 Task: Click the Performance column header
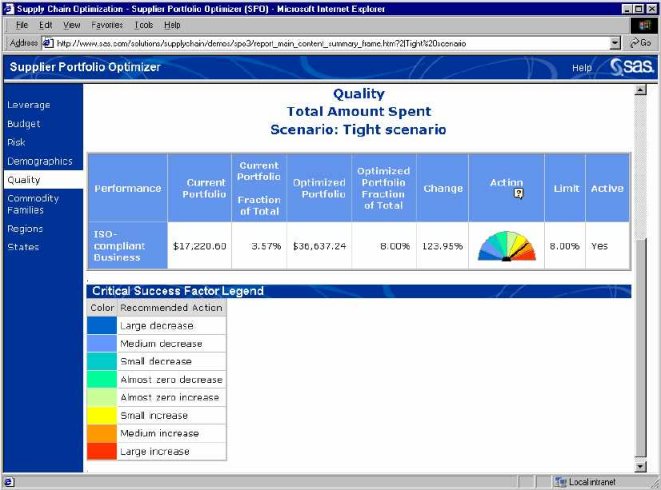tap(128, 188)
